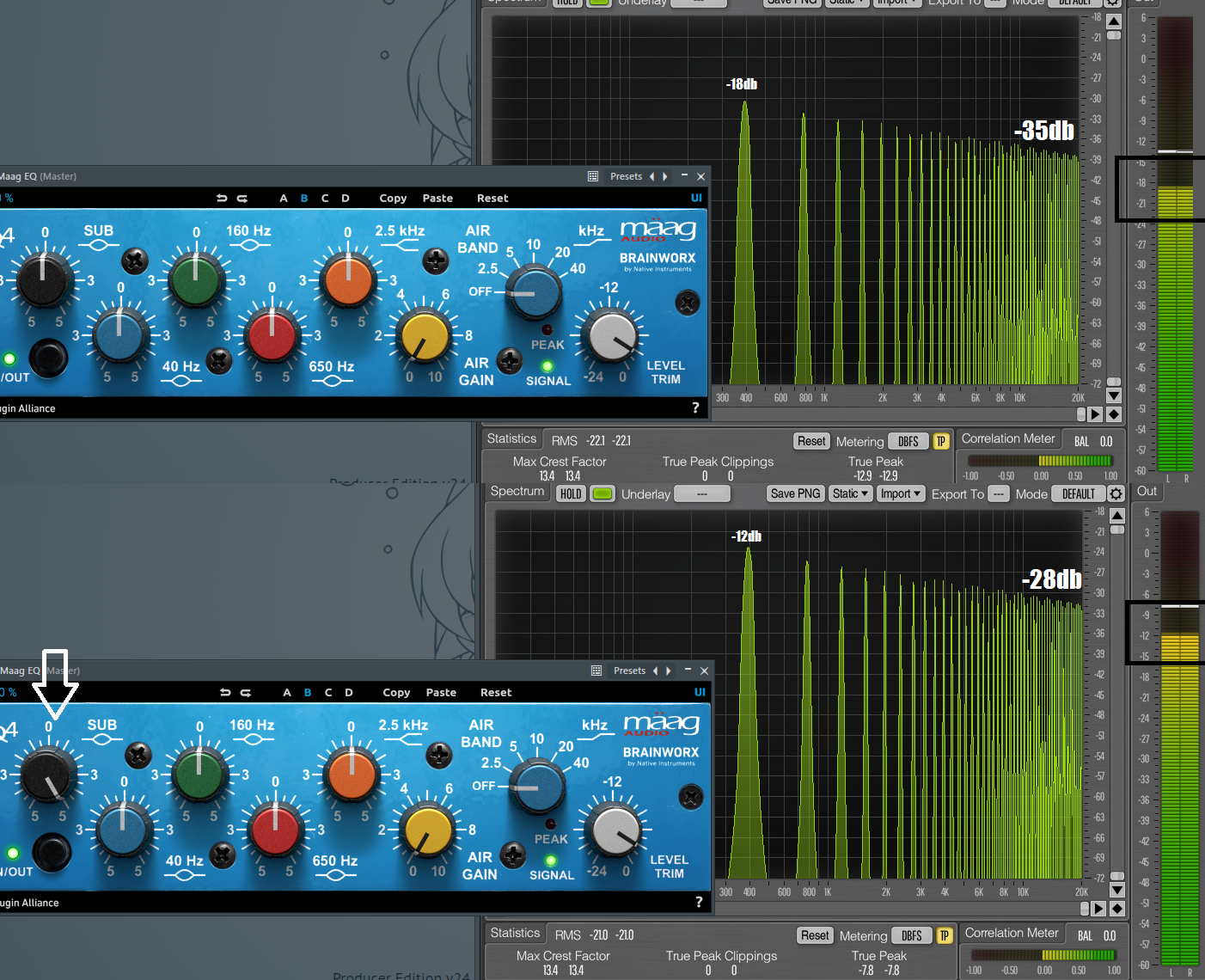Toggle IN/OUT bypass button in lower Maag EQ
Screen dimensions: 1205x980
[52, 852]
